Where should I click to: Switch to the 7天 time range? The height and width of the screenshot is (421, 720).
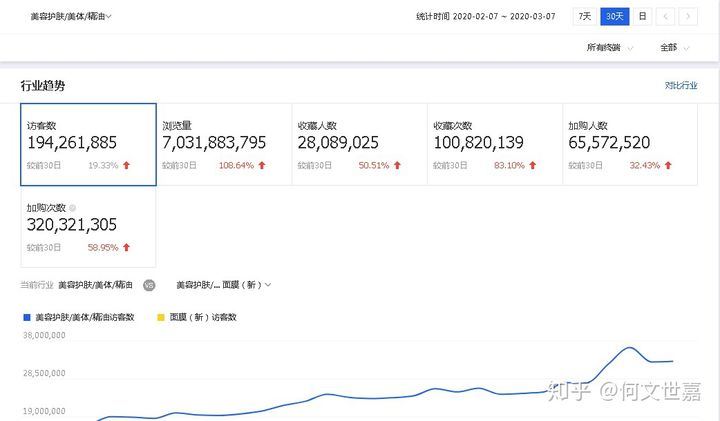tap(585, 16)
